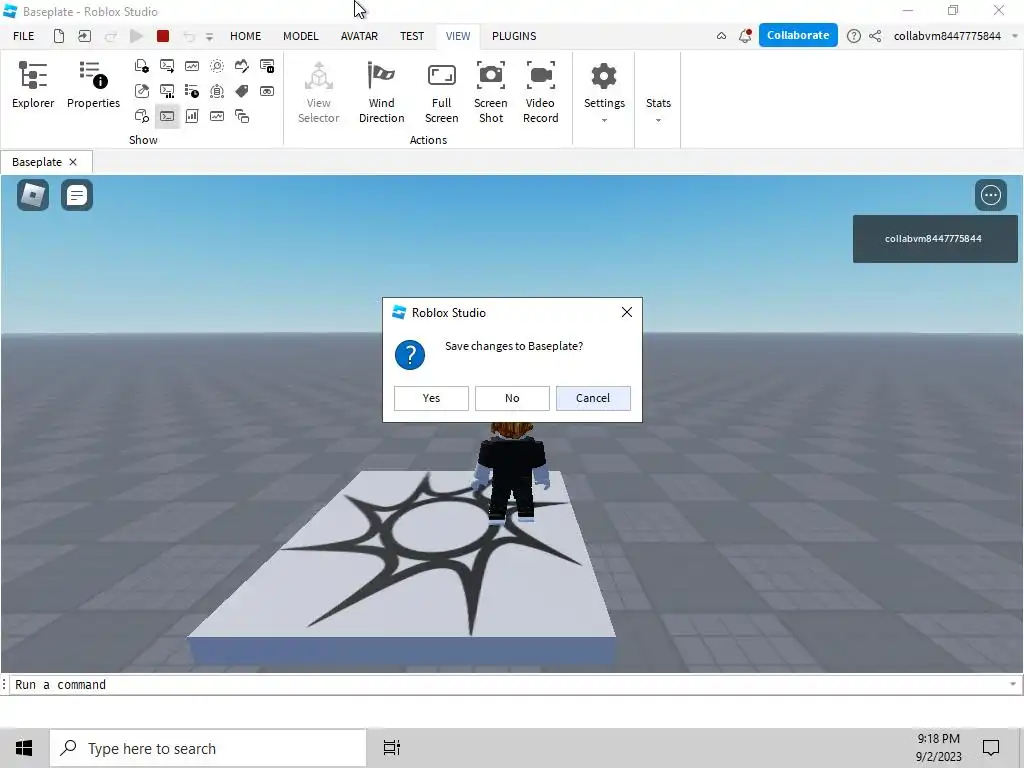Viewport: 1024px width, 768px height.
Task: Show the Script Analysis terminal-with-bars icon
Action: (167, 91)
